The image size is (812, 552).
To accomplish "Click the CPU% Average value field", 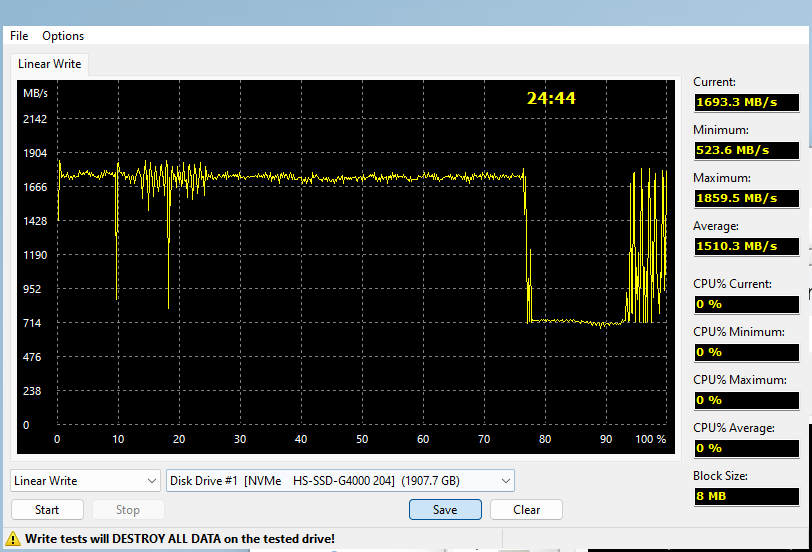I will tap(746, 448).
